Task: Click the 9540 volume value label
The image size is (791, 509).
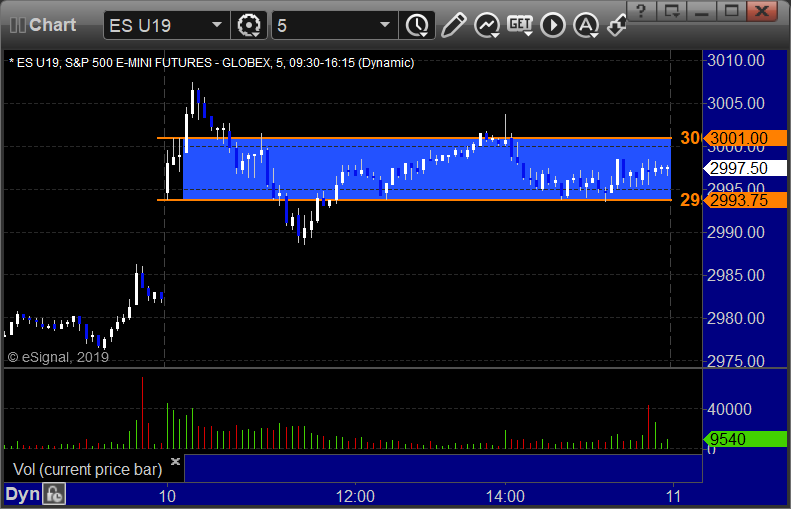Action: point(745,439)
